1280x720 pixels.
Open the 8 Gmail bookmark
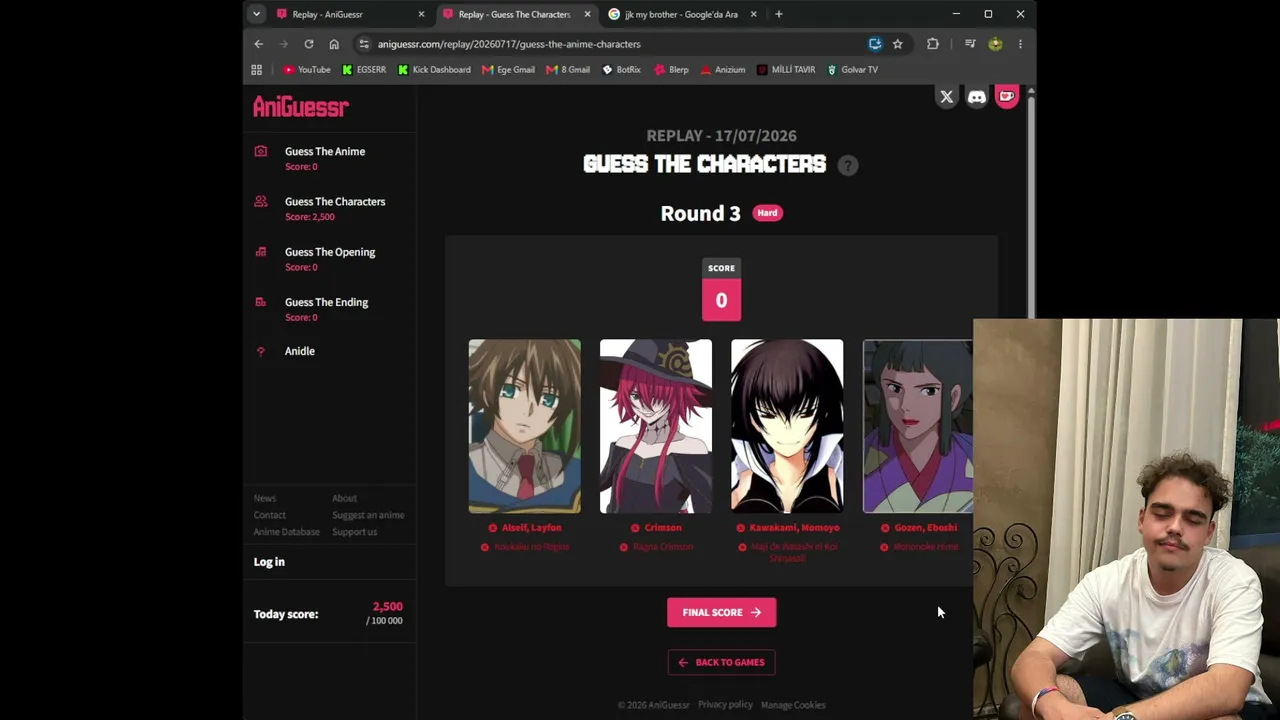(568, 70)
